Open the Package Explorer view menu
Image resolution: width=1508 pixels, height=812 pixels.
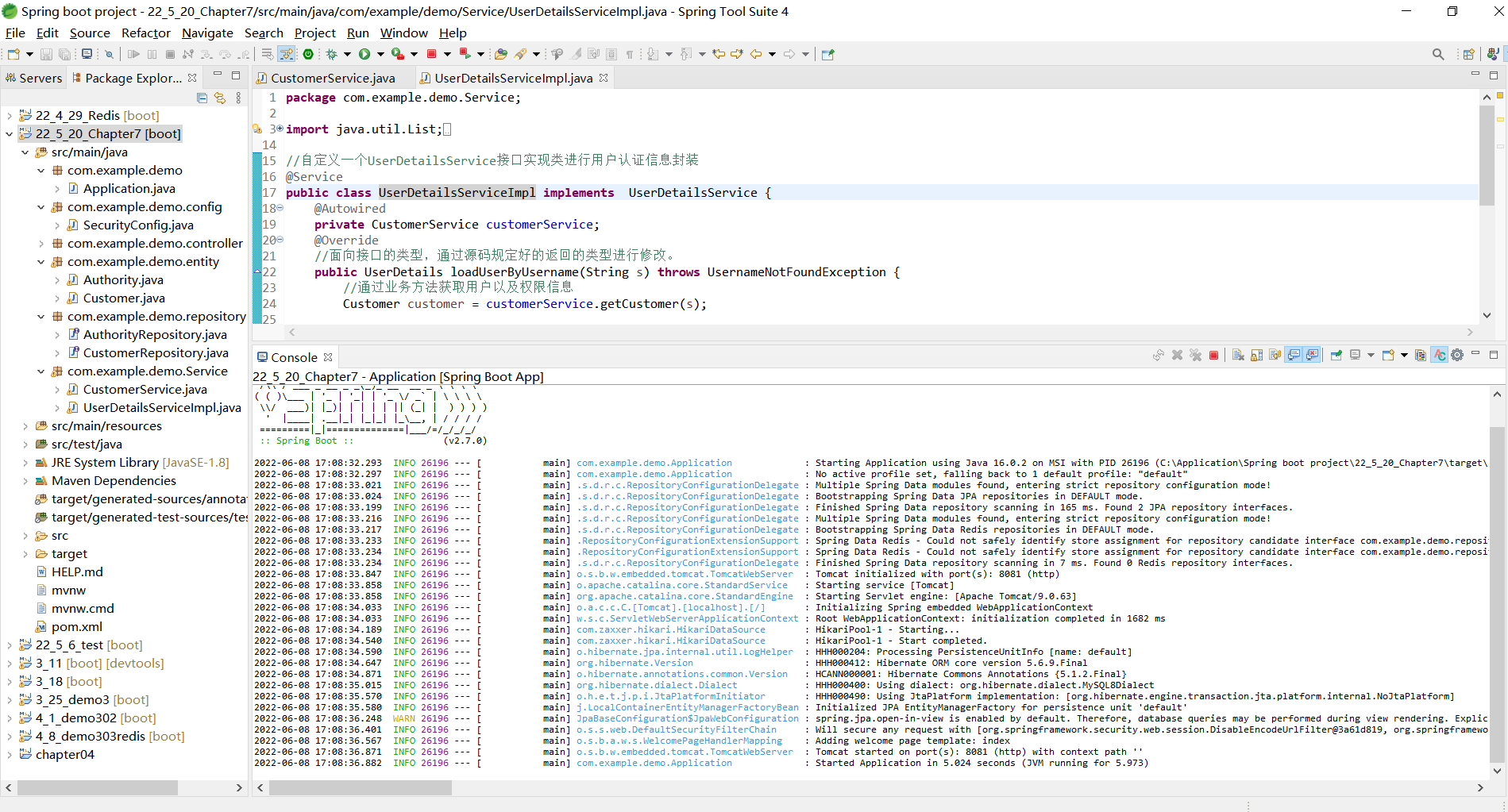point(238,98)
